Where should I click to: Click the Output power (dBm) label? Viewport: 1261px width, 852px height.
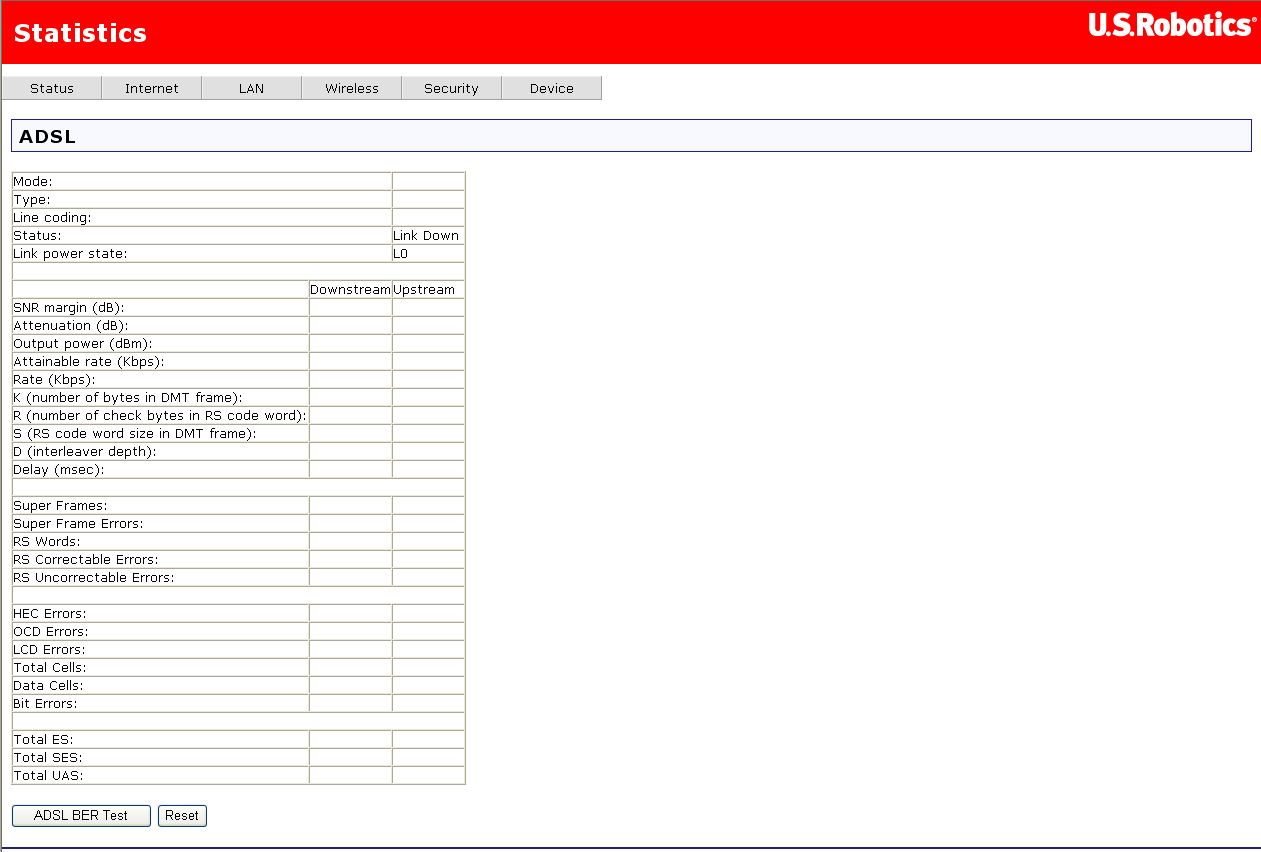(83, 344)
